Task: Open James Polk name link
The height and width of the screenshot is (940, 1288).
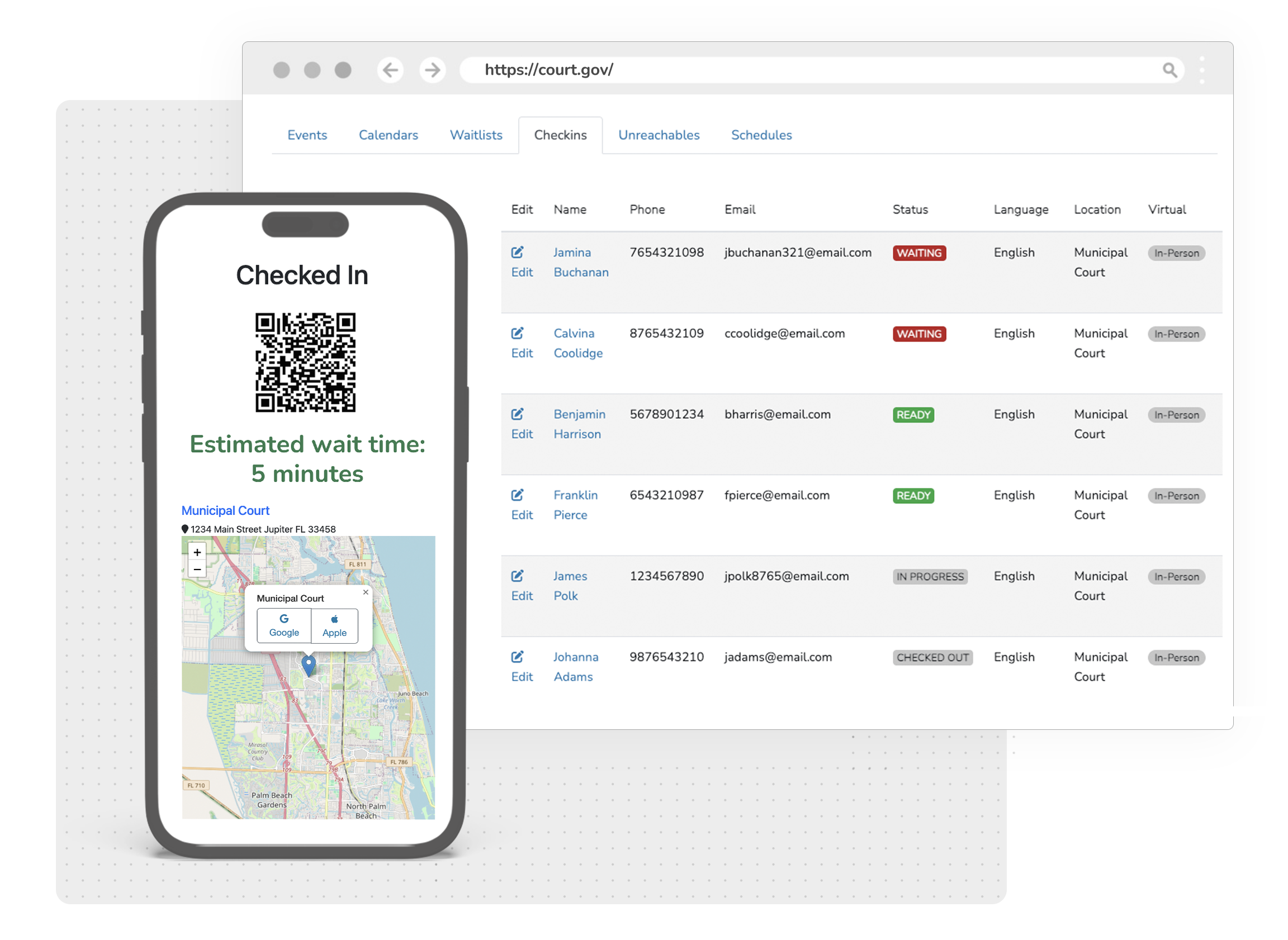Action: [x=570, y=586]
